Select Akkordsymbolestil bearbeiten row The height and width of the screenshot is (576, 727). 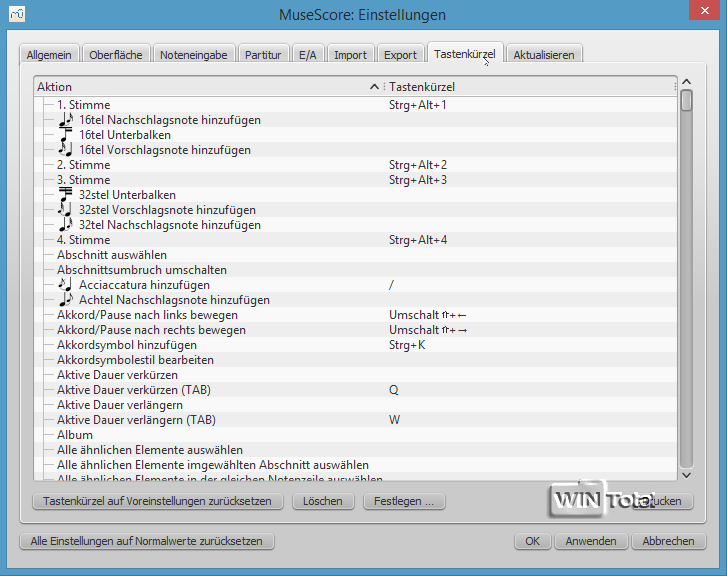(x=355, y=360)
